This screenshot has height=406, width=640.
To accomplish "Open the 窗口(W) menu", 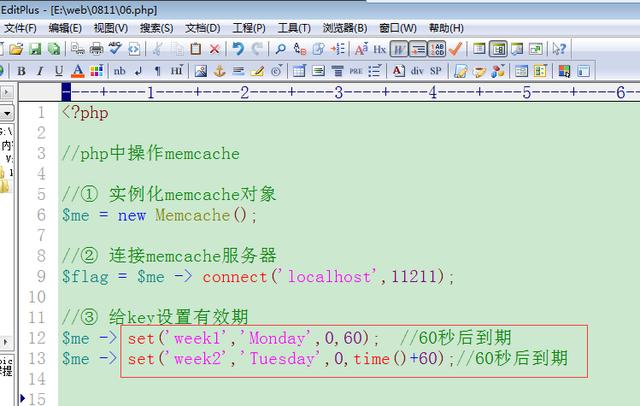I will click(398, 28).
